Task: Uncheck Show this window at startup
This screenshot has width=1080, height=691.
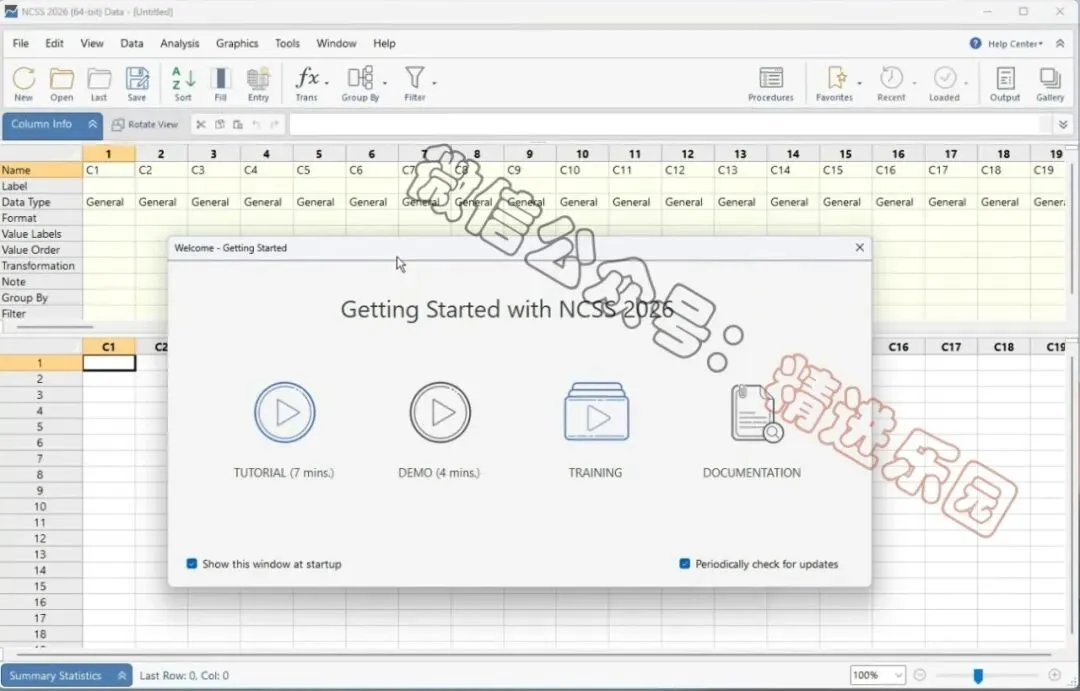Action: tap(191, 564)
